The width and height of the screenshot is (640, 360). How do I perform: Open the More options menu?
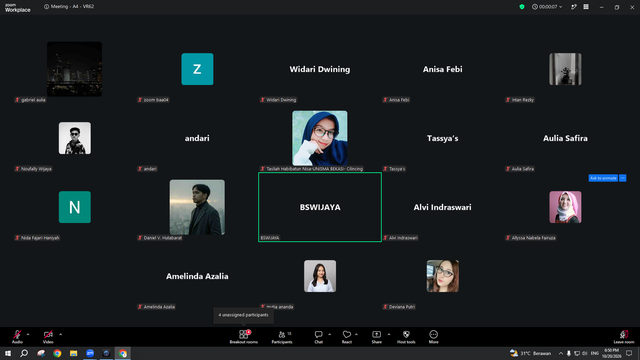click(433, 337)
